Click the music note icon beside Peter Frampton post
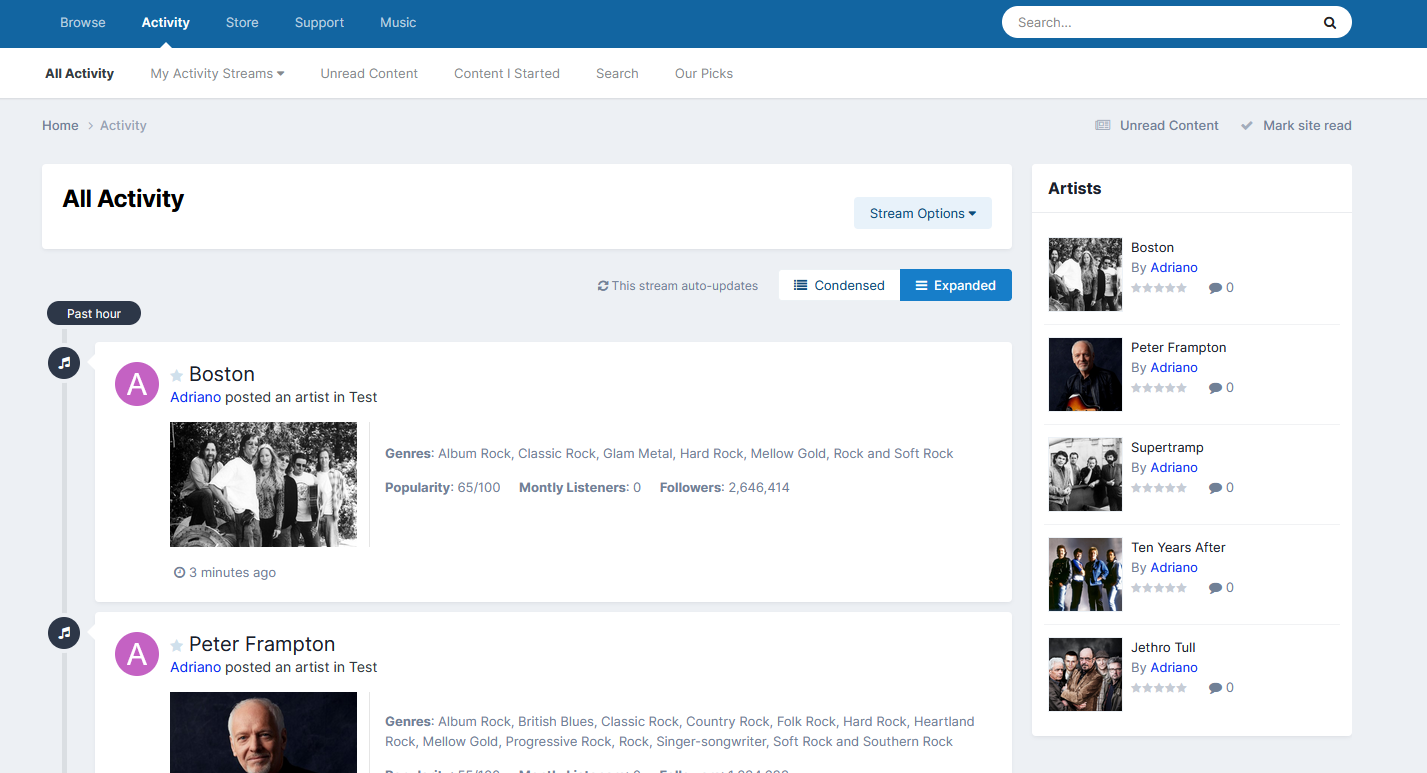 pyautogui.click(x=64, y=633)
